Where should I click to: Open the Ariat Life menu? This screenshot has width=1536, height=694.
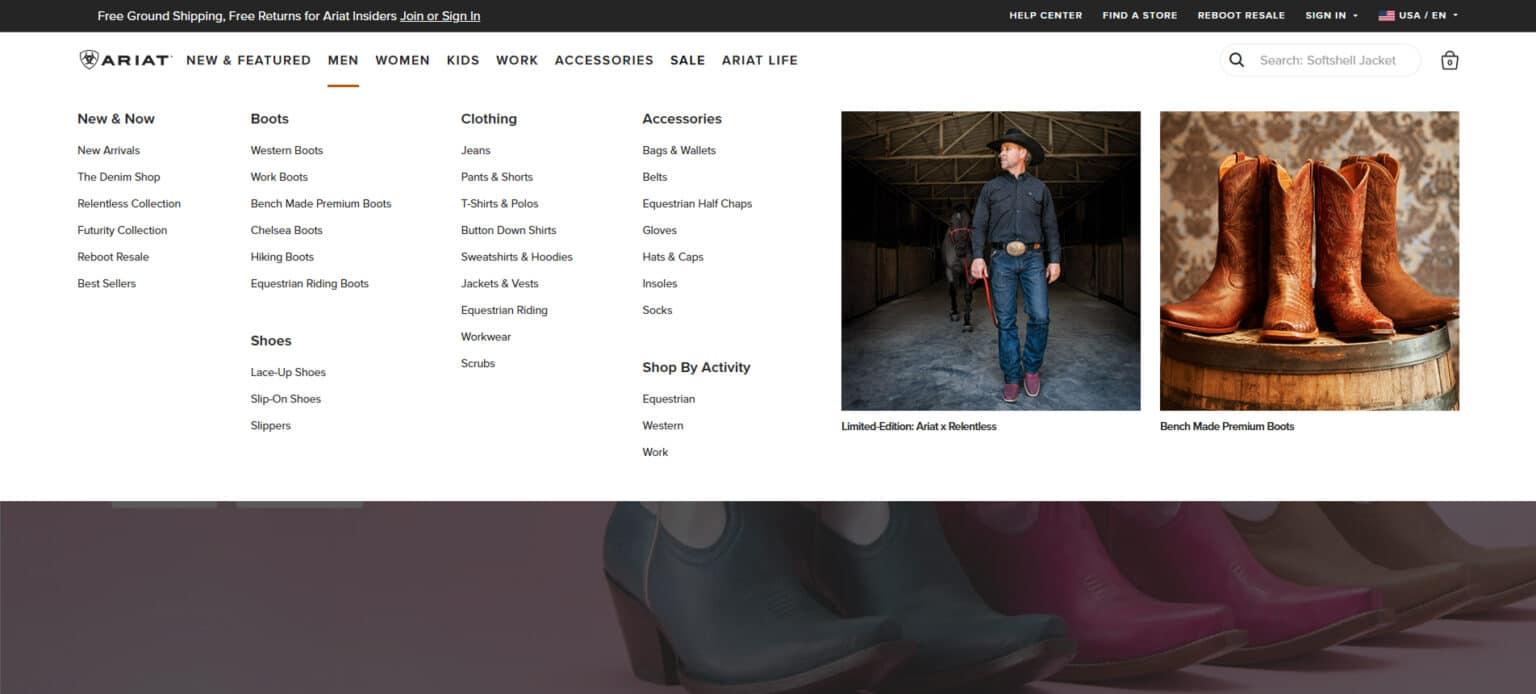point(760,60)
